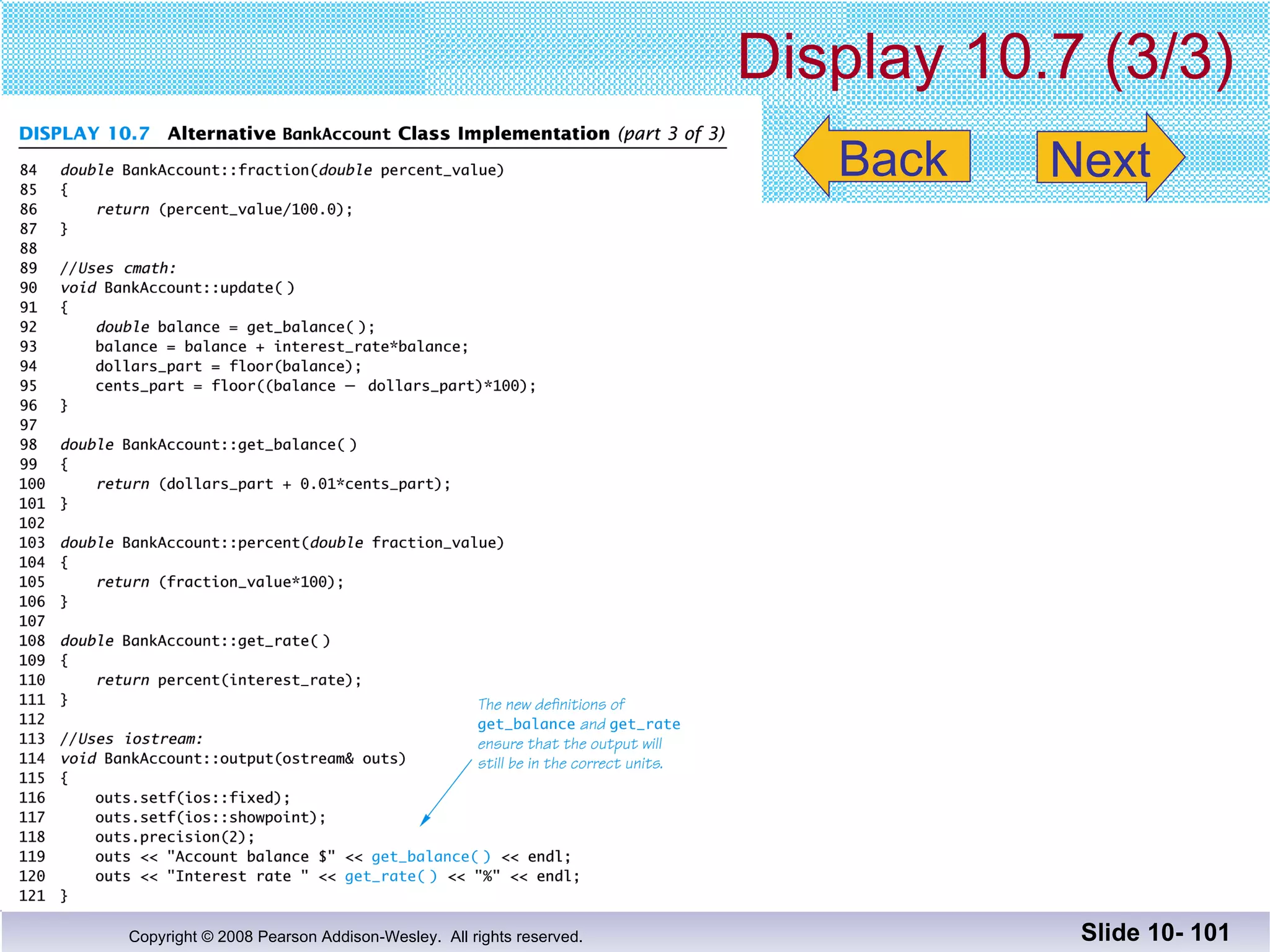Click BankAccount::percent declaration line

pyautogui.click(x=282, y=543)
